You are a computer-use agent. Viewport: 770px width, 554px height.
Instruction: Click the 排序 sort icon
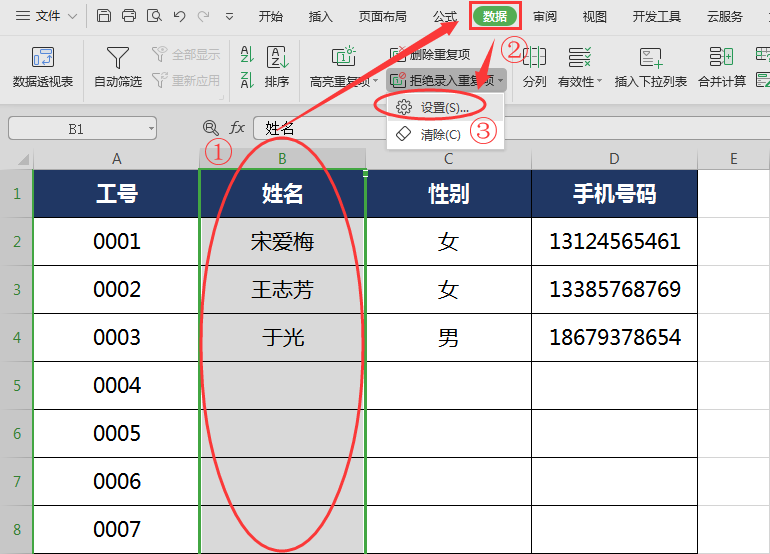[x=277, y=57]
